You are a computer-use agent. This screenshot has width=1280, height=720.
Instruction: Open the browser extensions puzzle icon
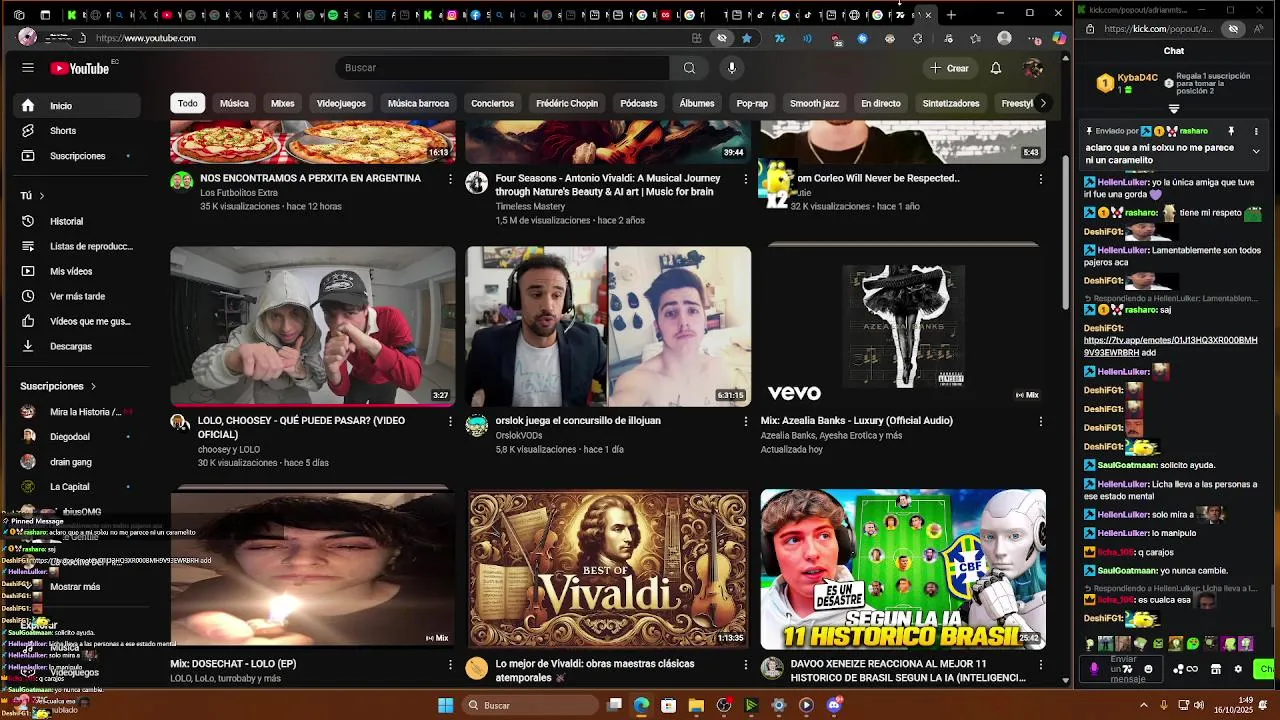918,38
